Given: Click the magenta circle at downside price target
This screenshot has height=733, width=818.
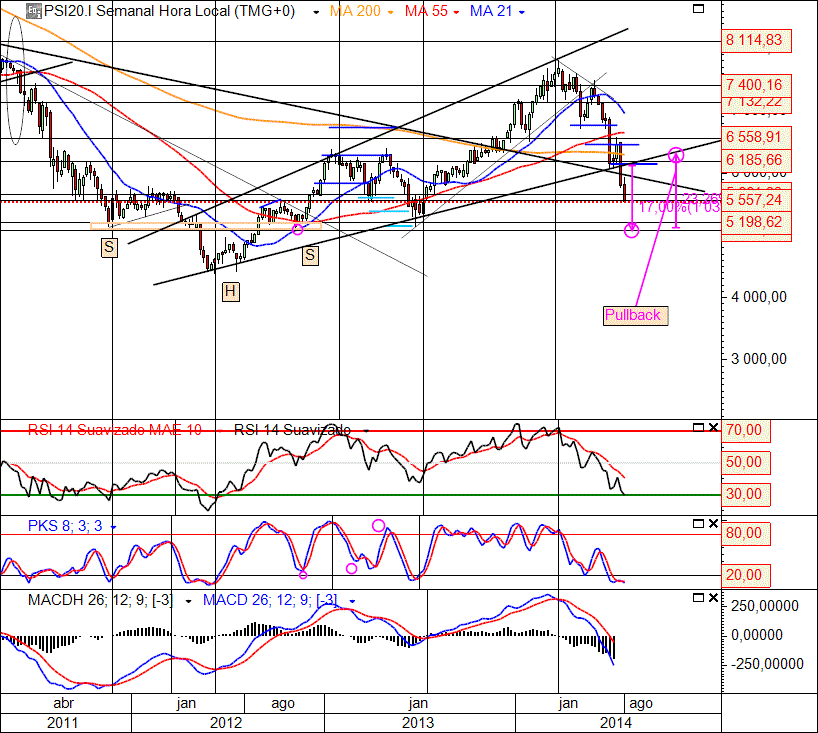Looking at the screenshot, I should [x=631, y=230].
